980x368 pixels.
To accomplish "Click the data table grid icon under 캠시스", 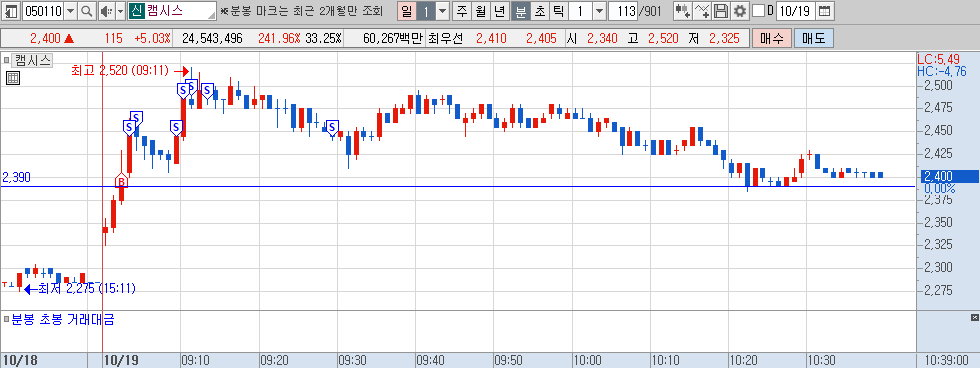I will (x=12, y=78).
